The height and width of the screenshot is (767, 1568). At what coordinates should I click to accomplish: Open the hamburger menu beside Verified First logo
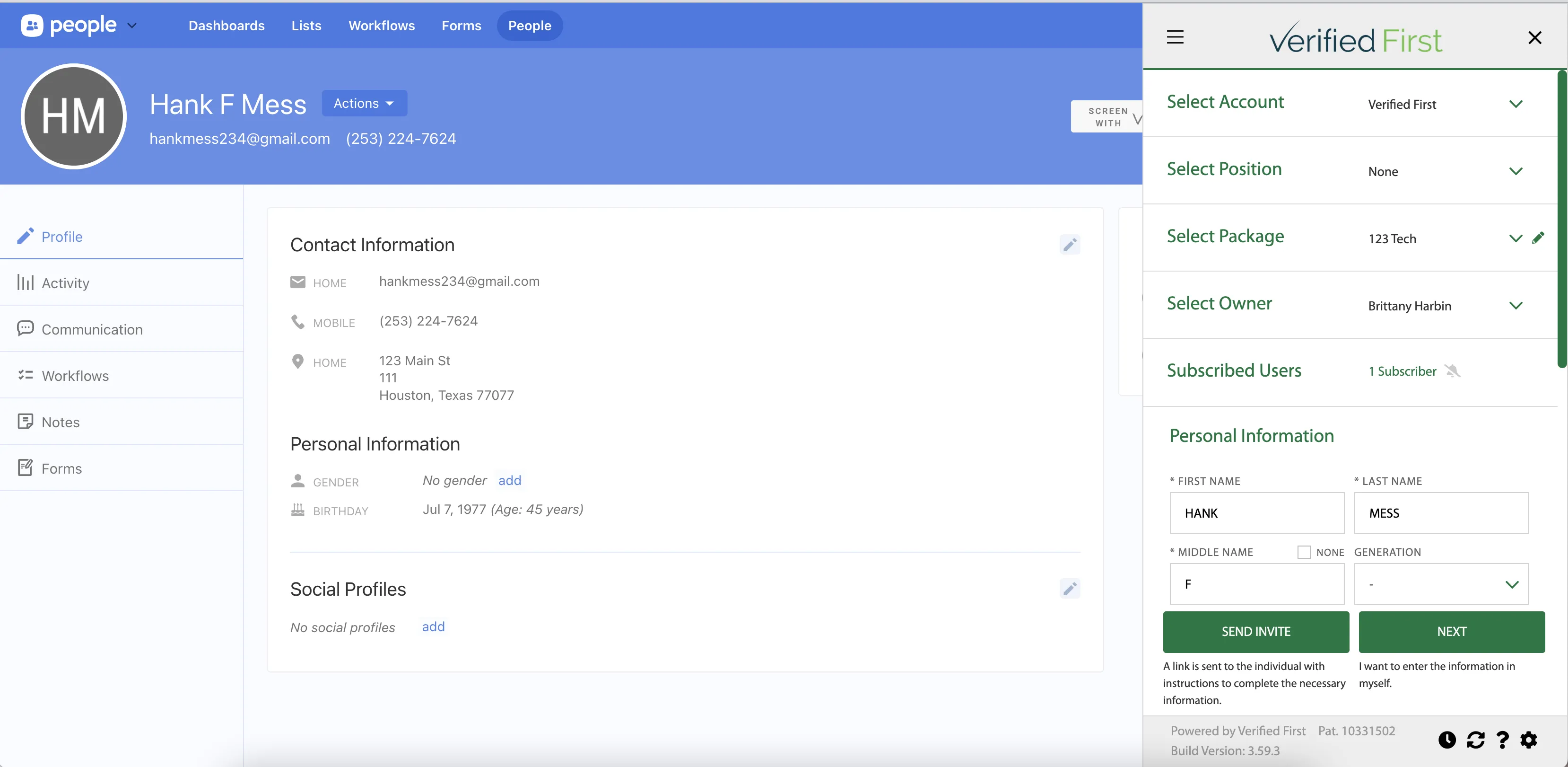tap(1175, 36)
